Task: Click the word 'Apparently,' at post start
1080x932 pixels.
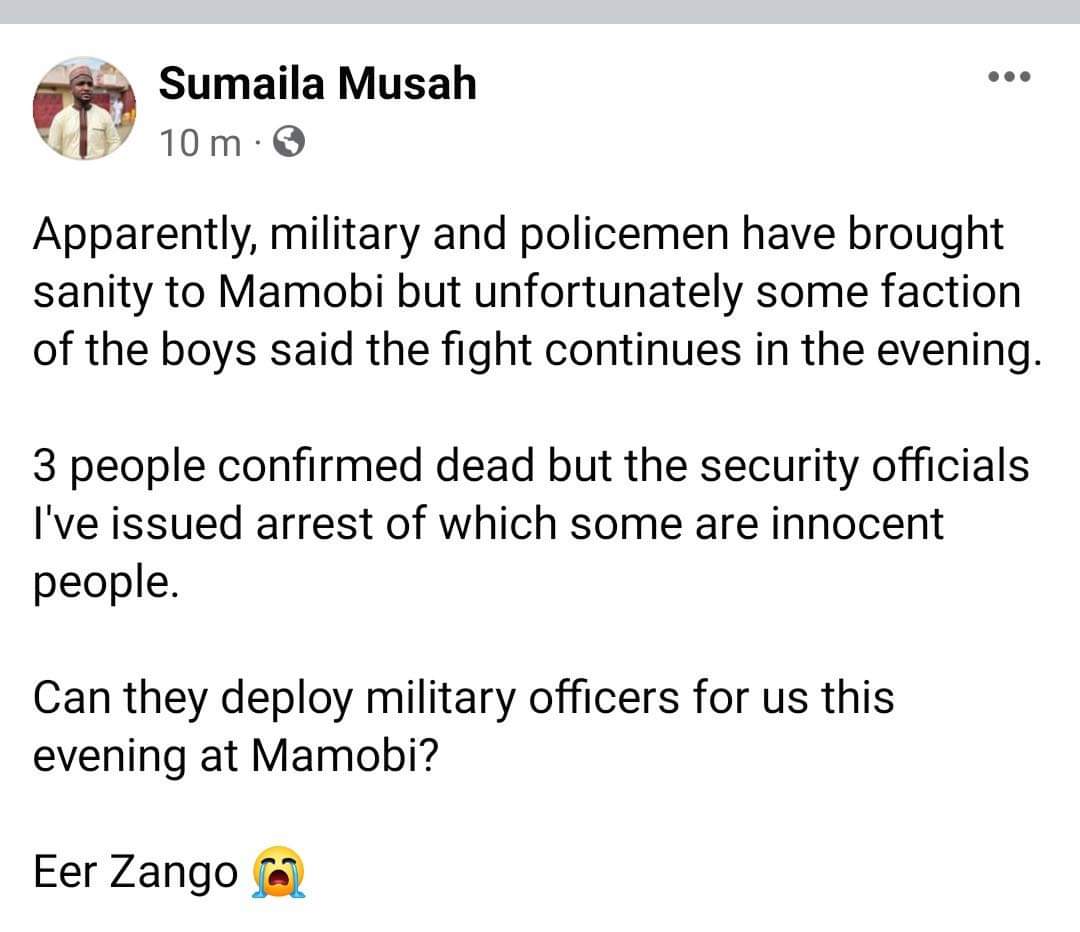Action: [x=145, y=235]
